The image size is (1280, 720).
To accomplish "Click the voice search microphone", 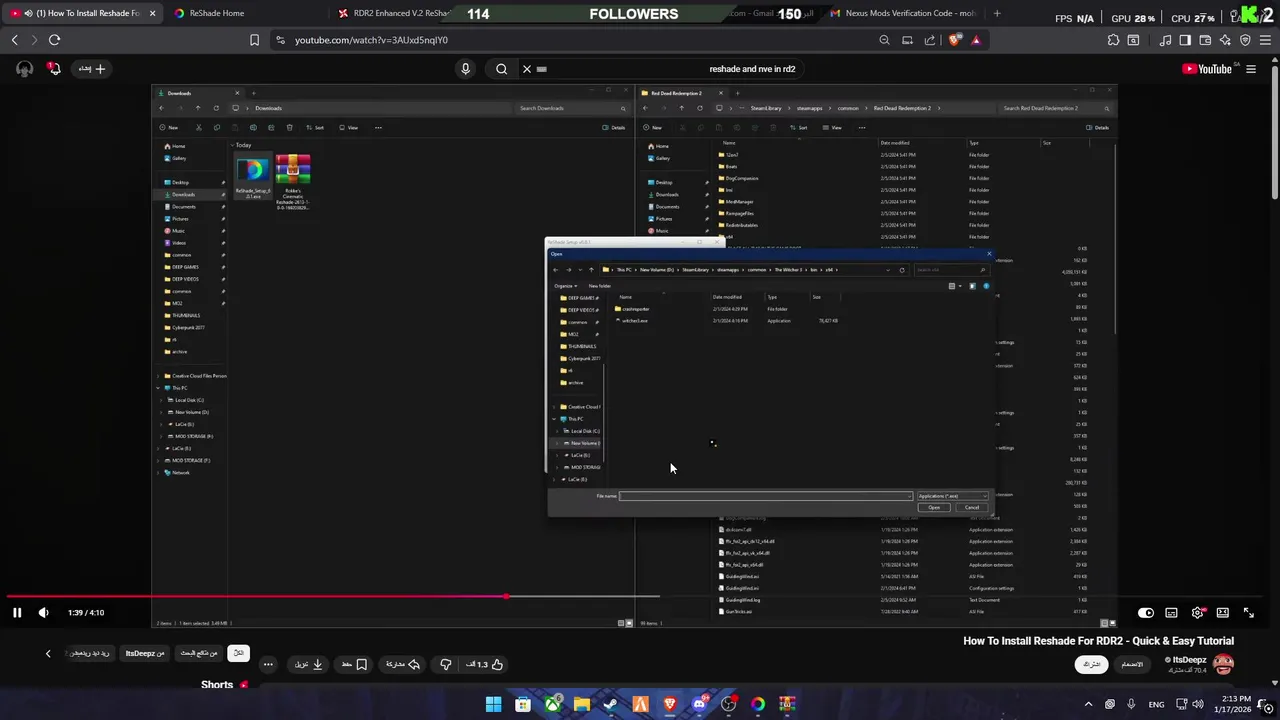I will pyautogui.click(x=465, y=69).
